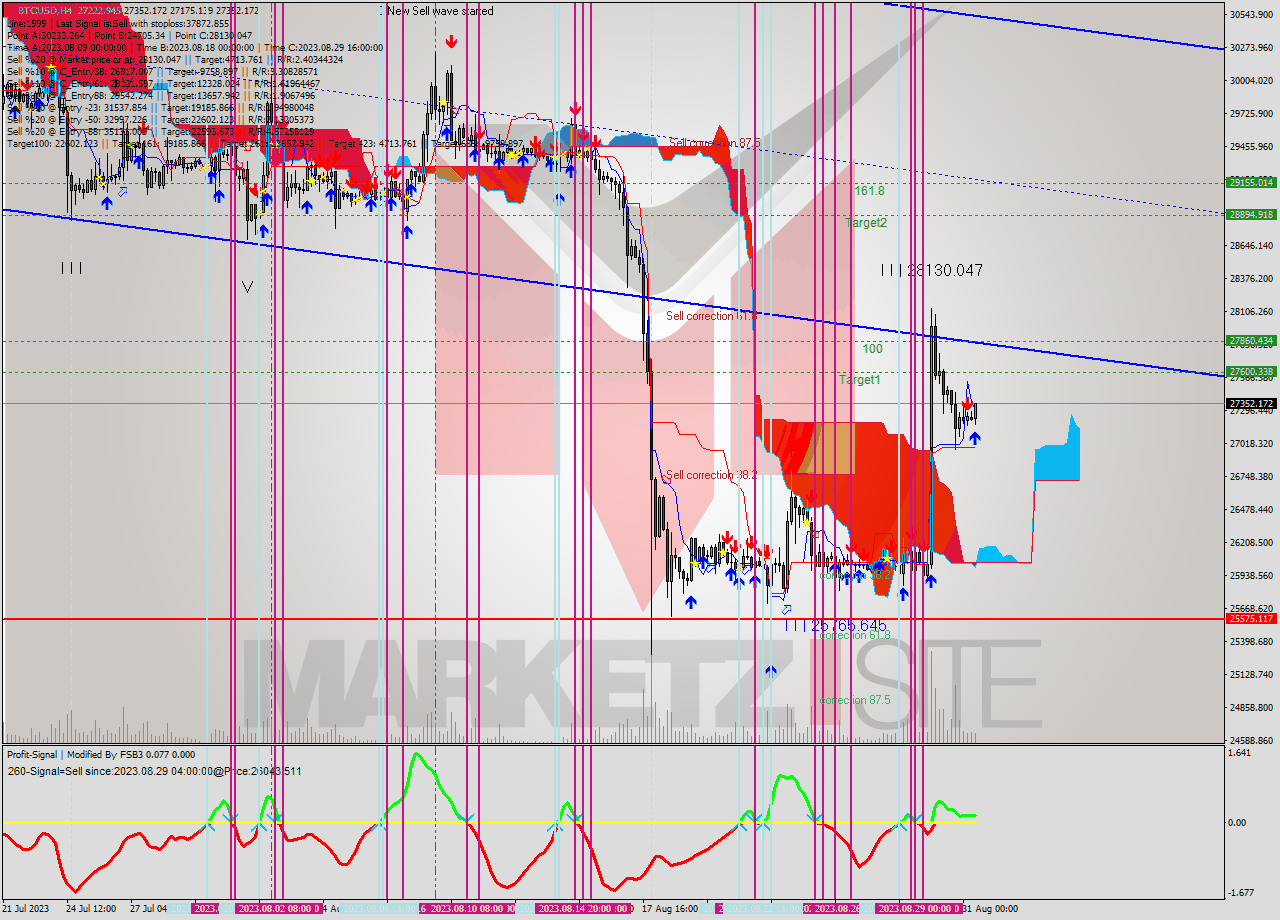Select the 27600.338 price level tag
1280x920 pixels.
click(x=1250, y=372)
